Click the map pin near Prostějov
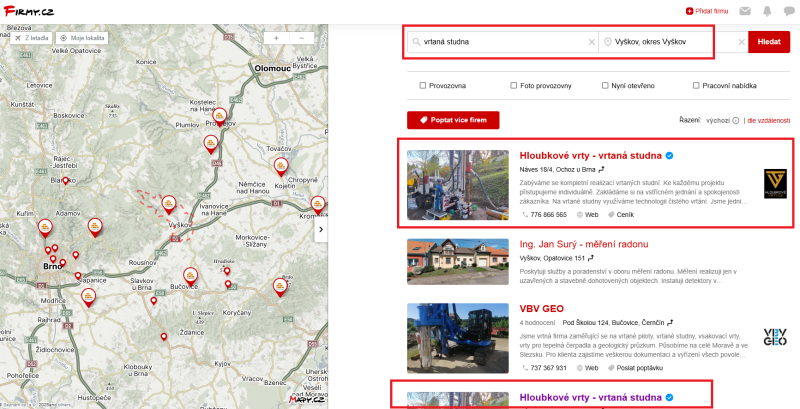The height and width of the screenshot is (409, 800). tap(220, 117)
